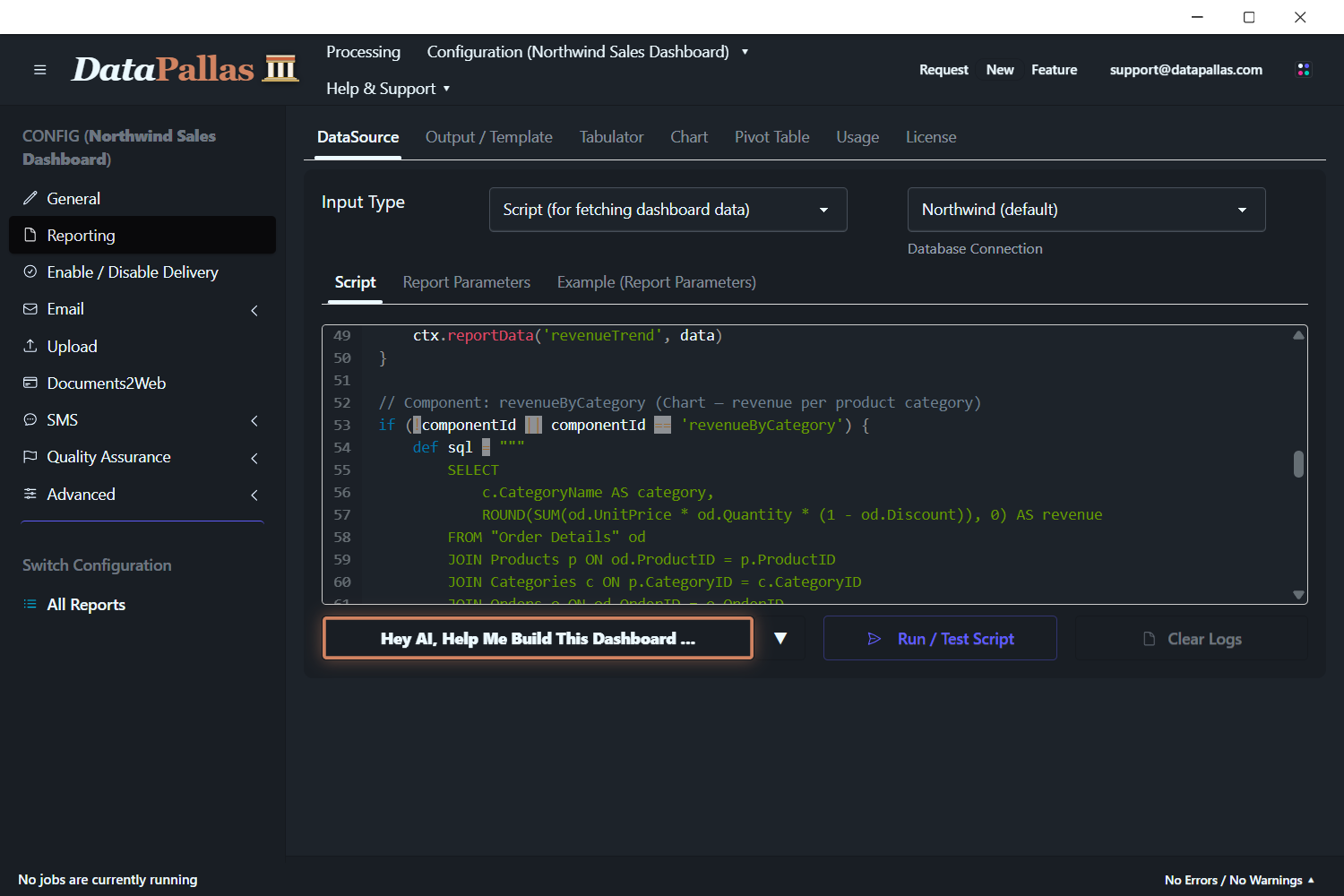Open the Processing menu
Screen dimensions: 1344x896
(363, 52)
